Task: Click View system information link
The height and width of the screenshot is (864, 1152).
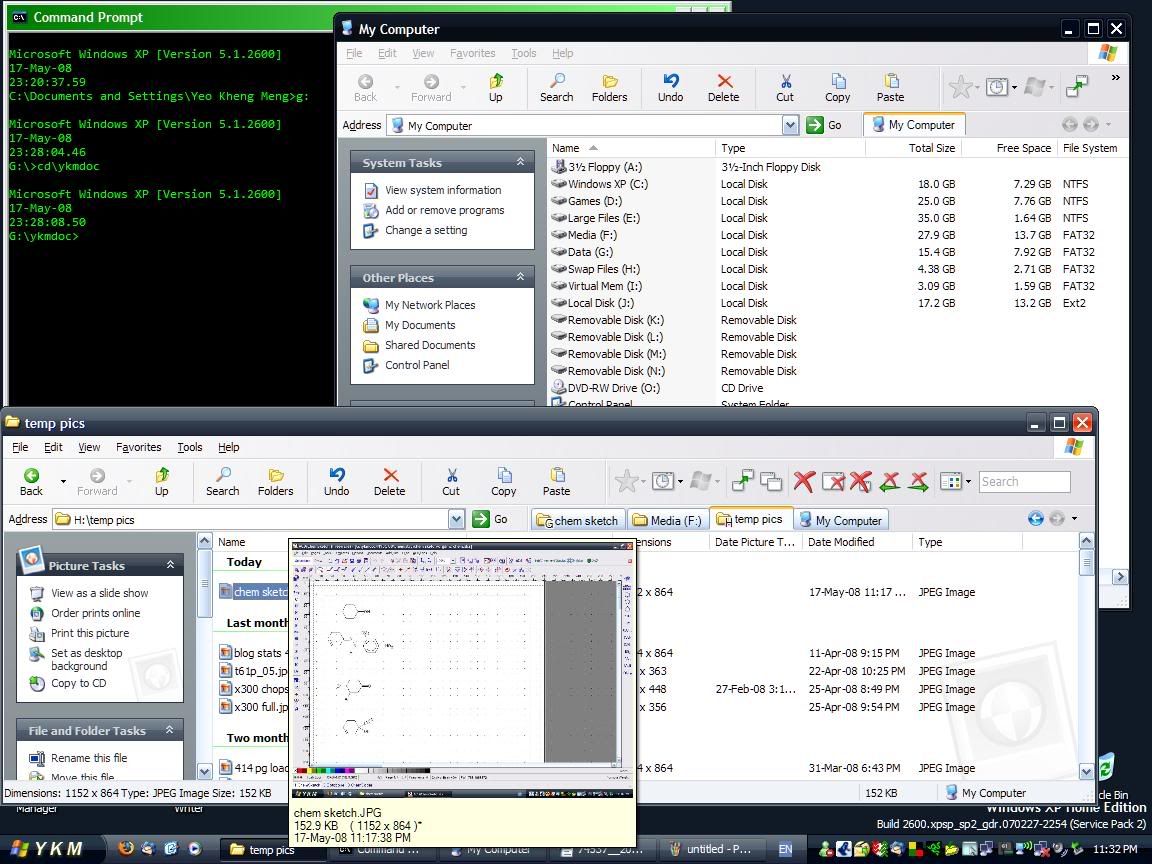Action: tap(443, 190)
